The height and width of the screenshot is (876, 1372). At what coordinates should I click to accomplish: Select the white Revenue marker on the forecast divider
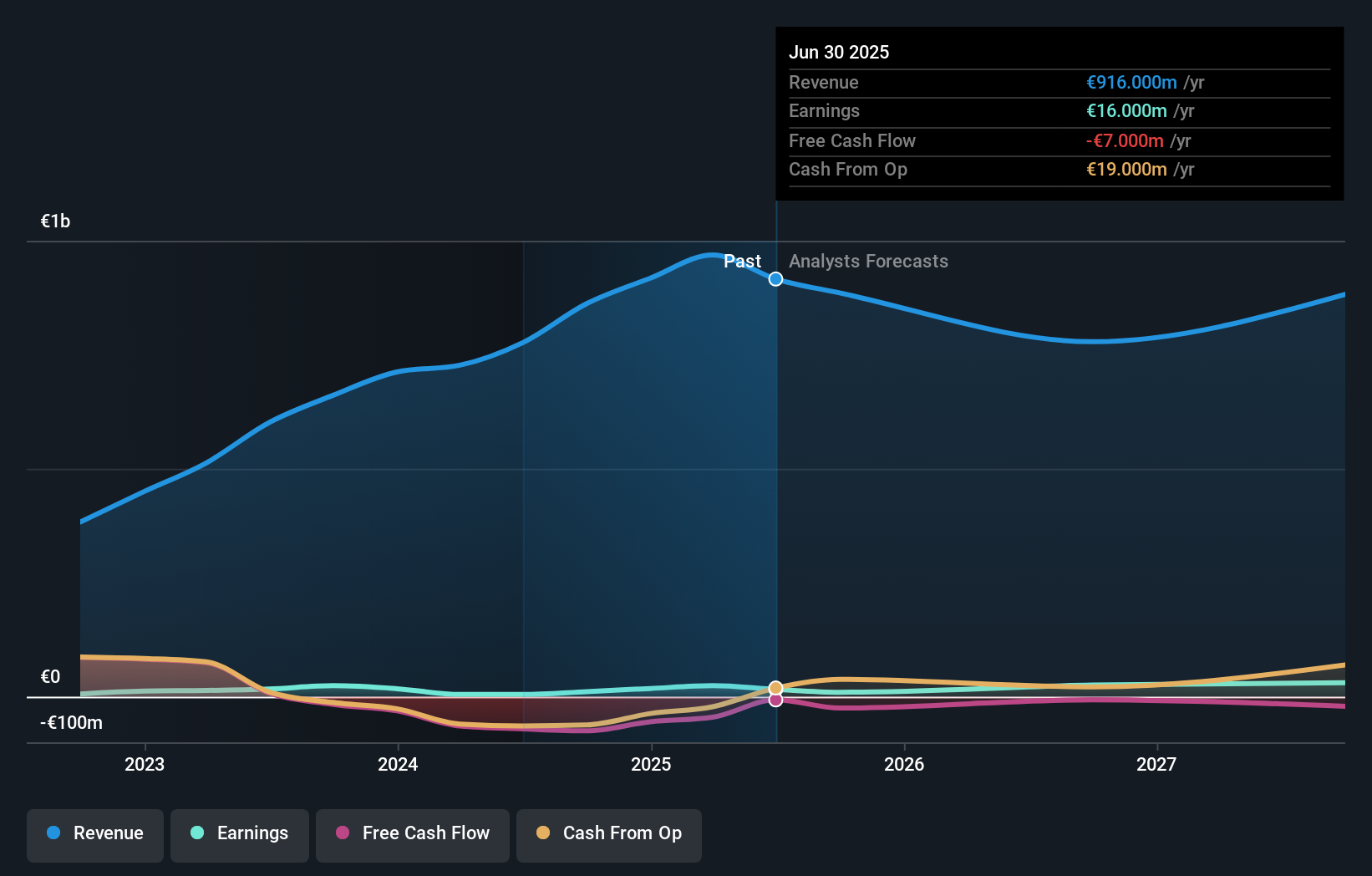[x=775, y=279]
